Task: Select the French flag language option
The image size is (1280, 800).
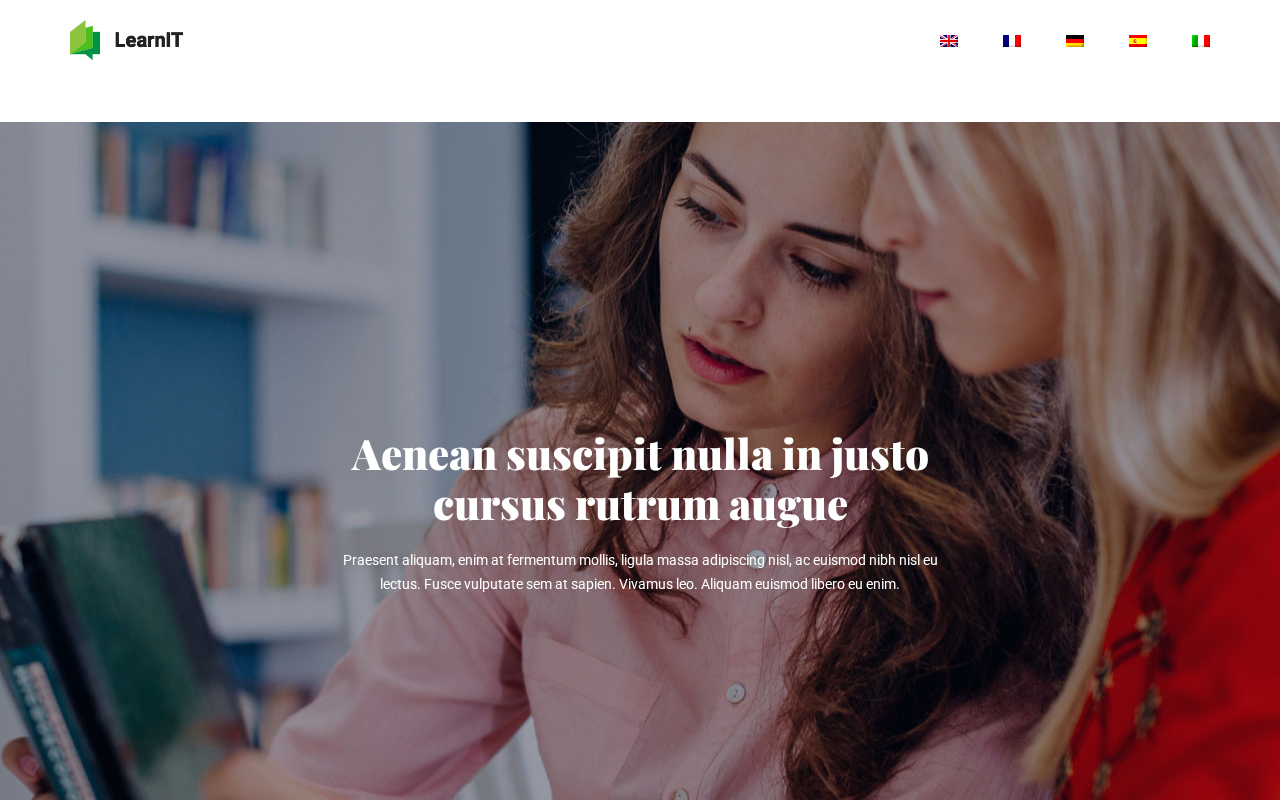Action: (1012, 41)
